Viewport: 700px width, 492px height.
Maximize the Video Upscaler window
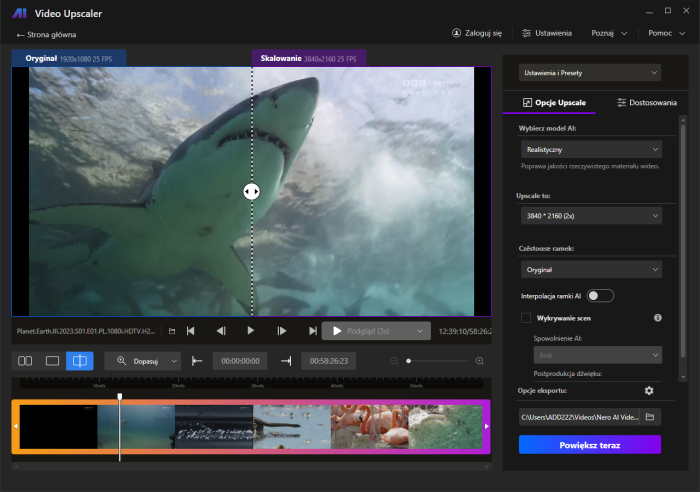tap(668, 11)
